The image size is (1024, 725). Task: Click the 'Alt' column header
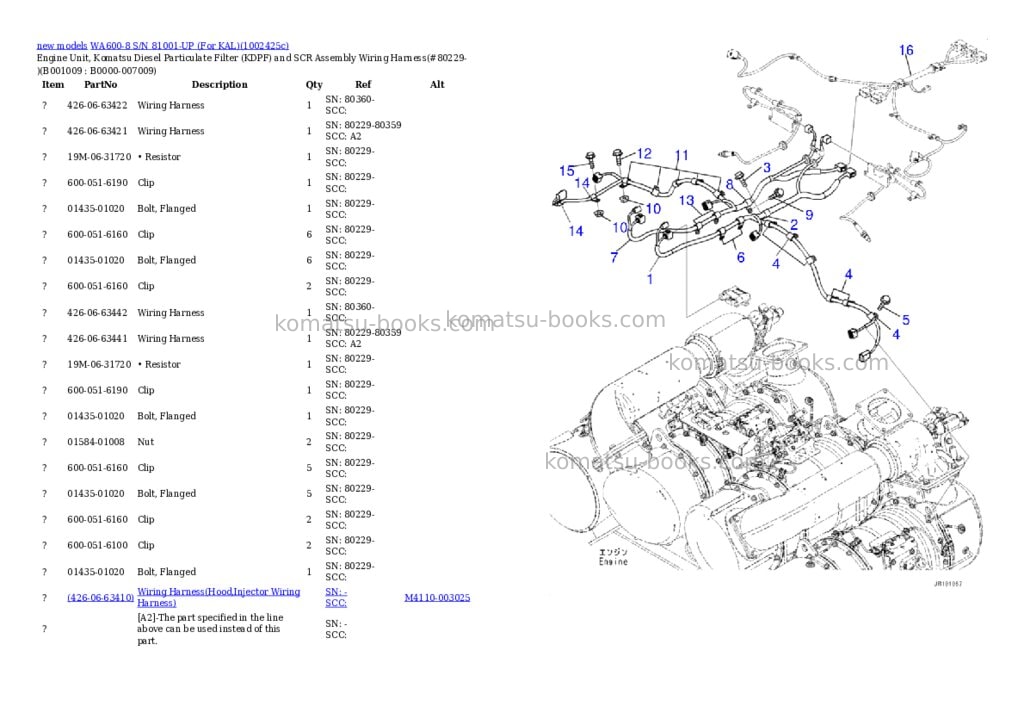pos(437,85)
